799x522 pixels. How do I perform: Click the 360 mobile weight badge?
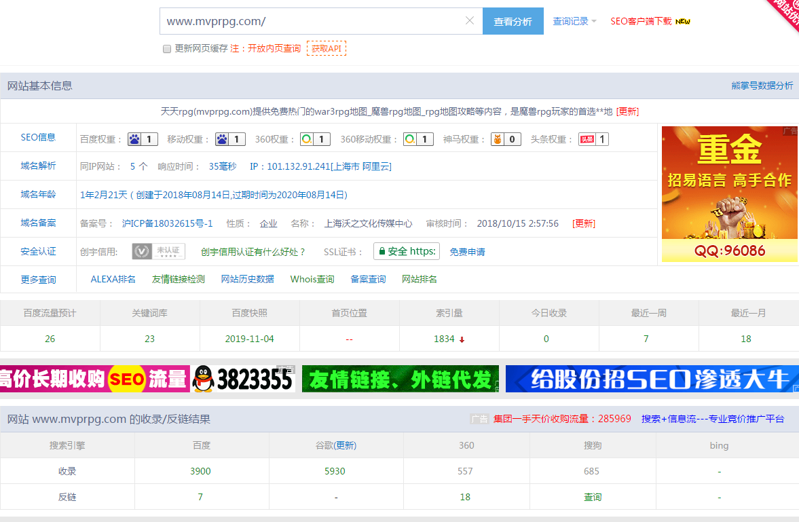(x=418, y=139)
